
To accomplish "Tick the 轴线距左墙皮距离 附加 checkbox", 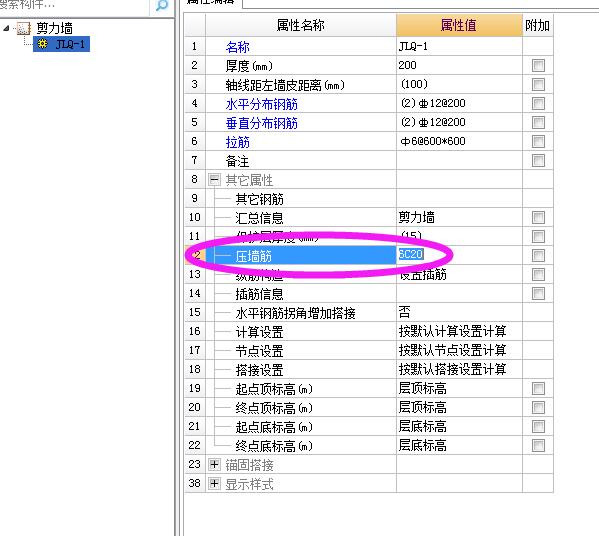I will click(538, 84).
